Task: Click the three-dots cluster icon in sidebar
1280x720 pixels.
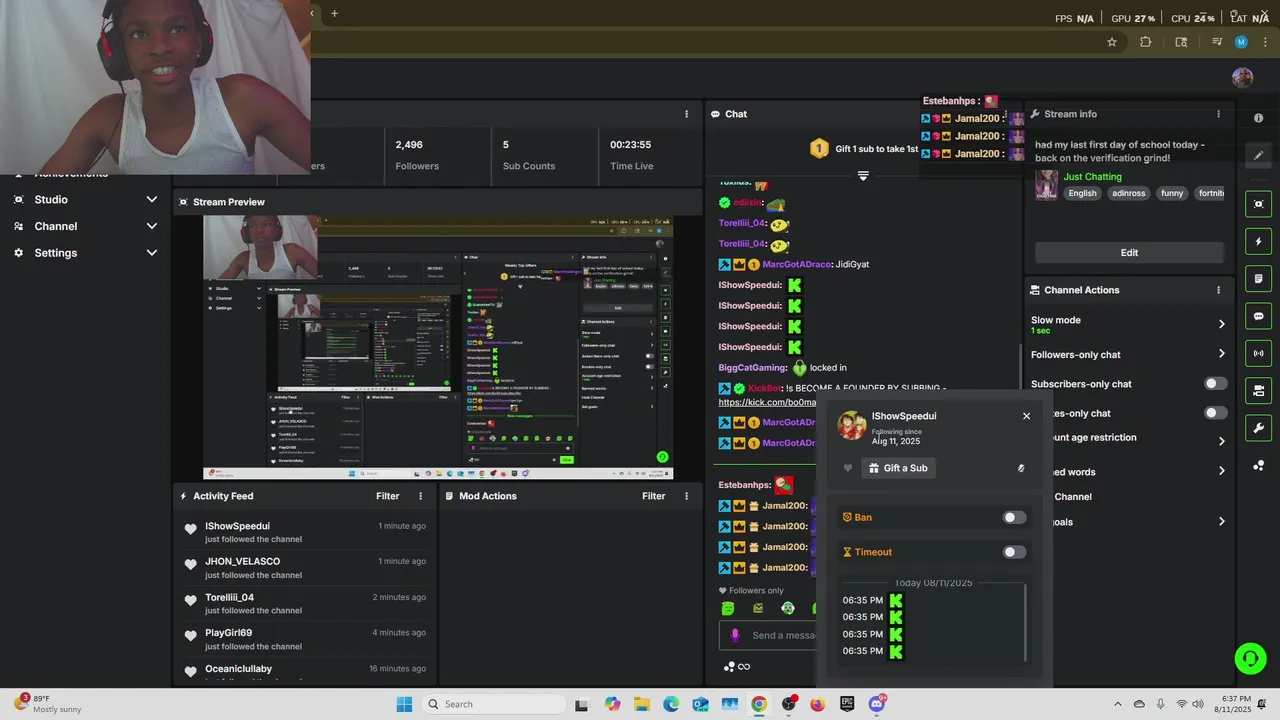Action: point(1258,466)
